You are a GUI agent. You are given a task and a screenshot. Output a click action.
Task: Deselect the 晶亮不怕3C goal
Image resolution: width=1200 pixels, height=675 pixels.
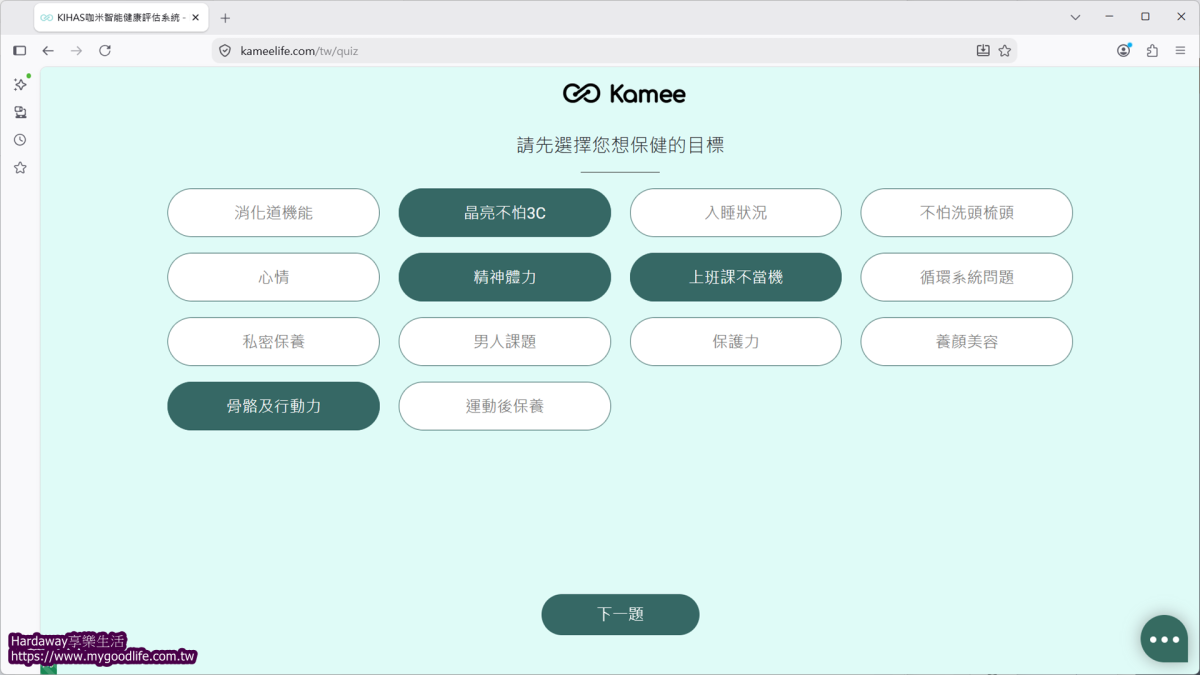click(x=505, y=213)
